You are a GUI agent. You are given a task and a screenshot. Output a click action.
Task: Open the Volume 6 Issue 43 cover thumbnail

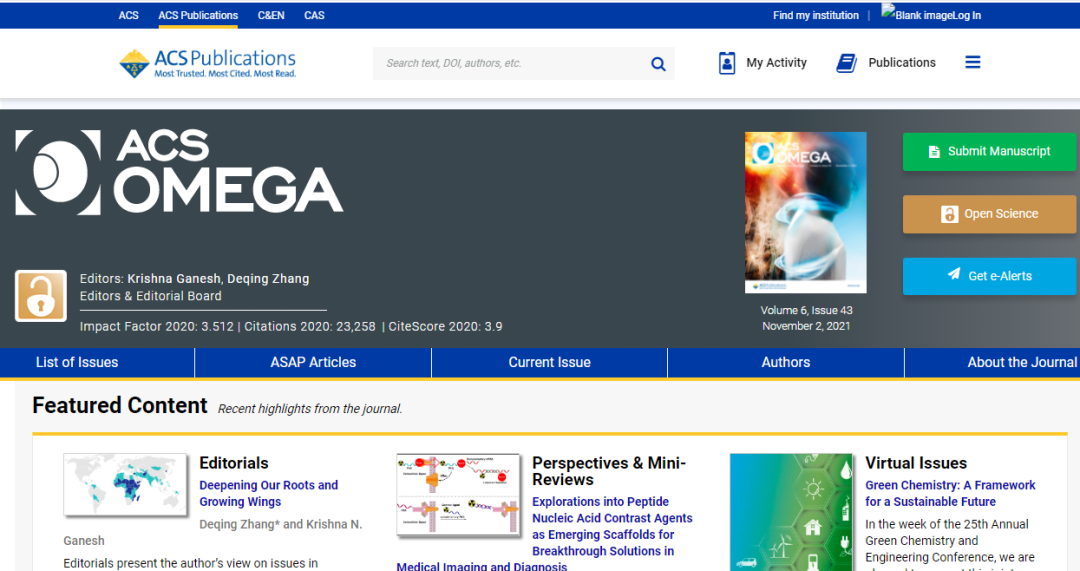click(805, 213)
